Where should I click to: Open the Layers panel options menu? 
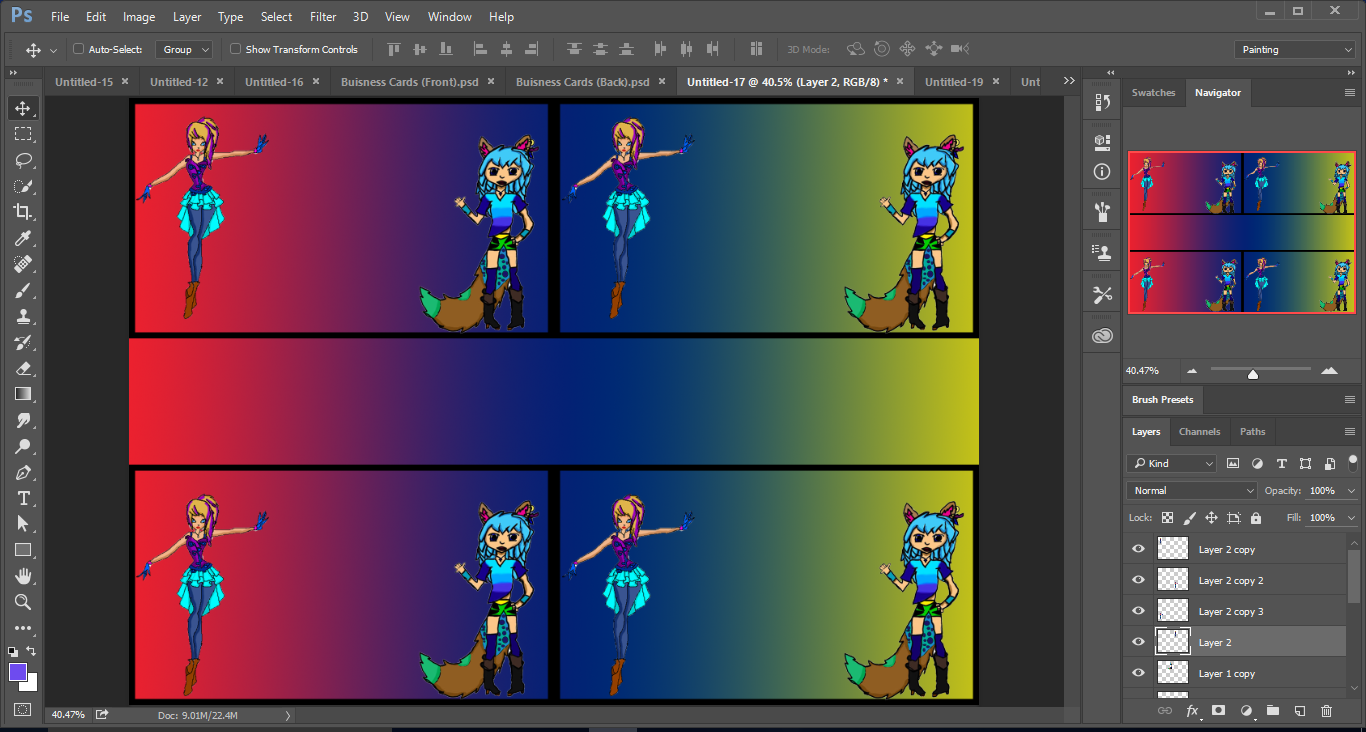pyautogui.click(x=1350, y=431)
